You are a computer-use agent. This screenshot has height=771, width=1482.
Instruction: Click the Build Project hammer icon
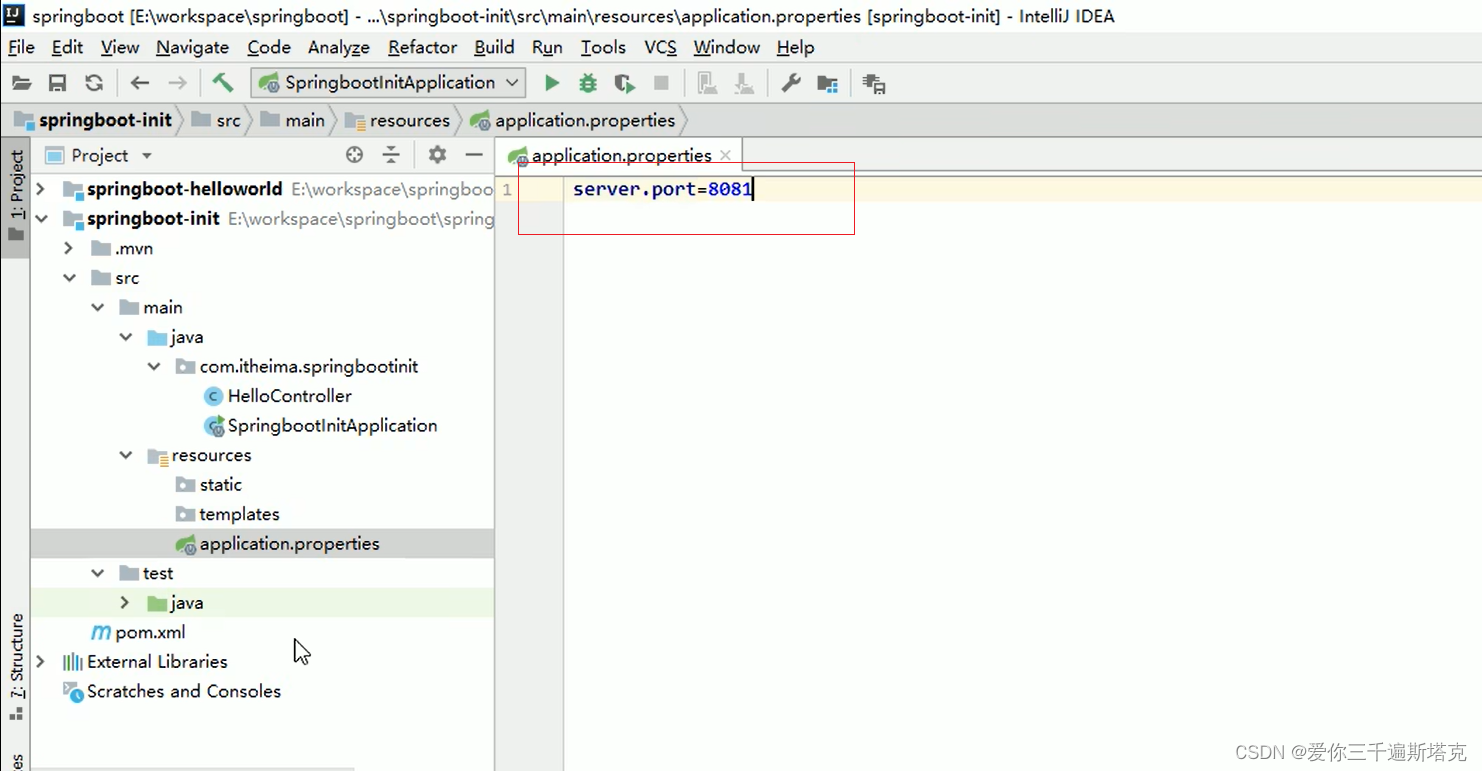223,83
